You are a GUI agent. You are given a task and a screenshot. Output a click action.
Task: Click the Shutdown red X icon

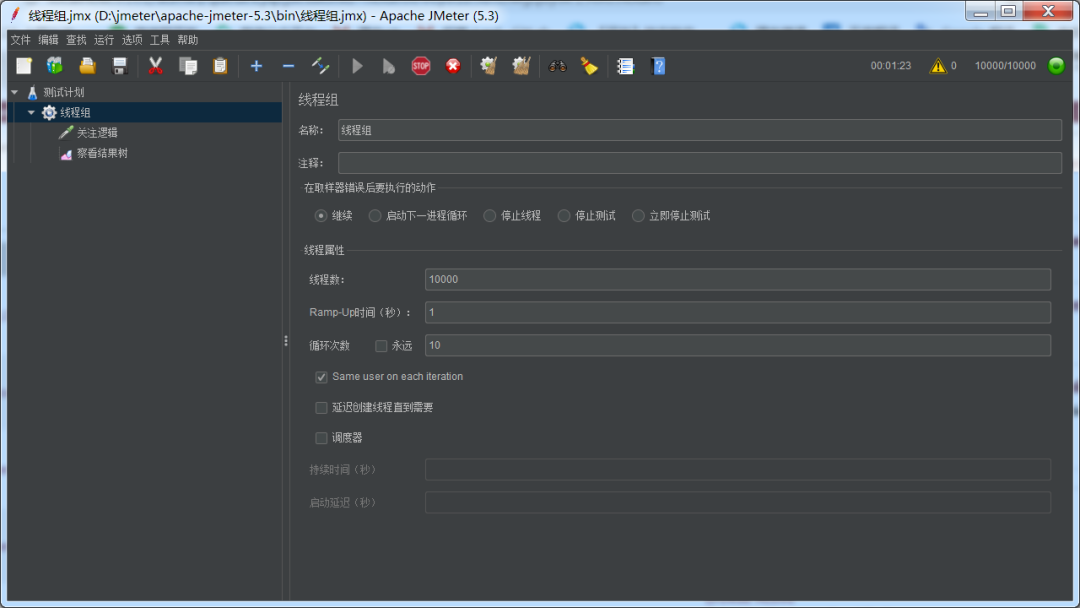click(453, 66)
